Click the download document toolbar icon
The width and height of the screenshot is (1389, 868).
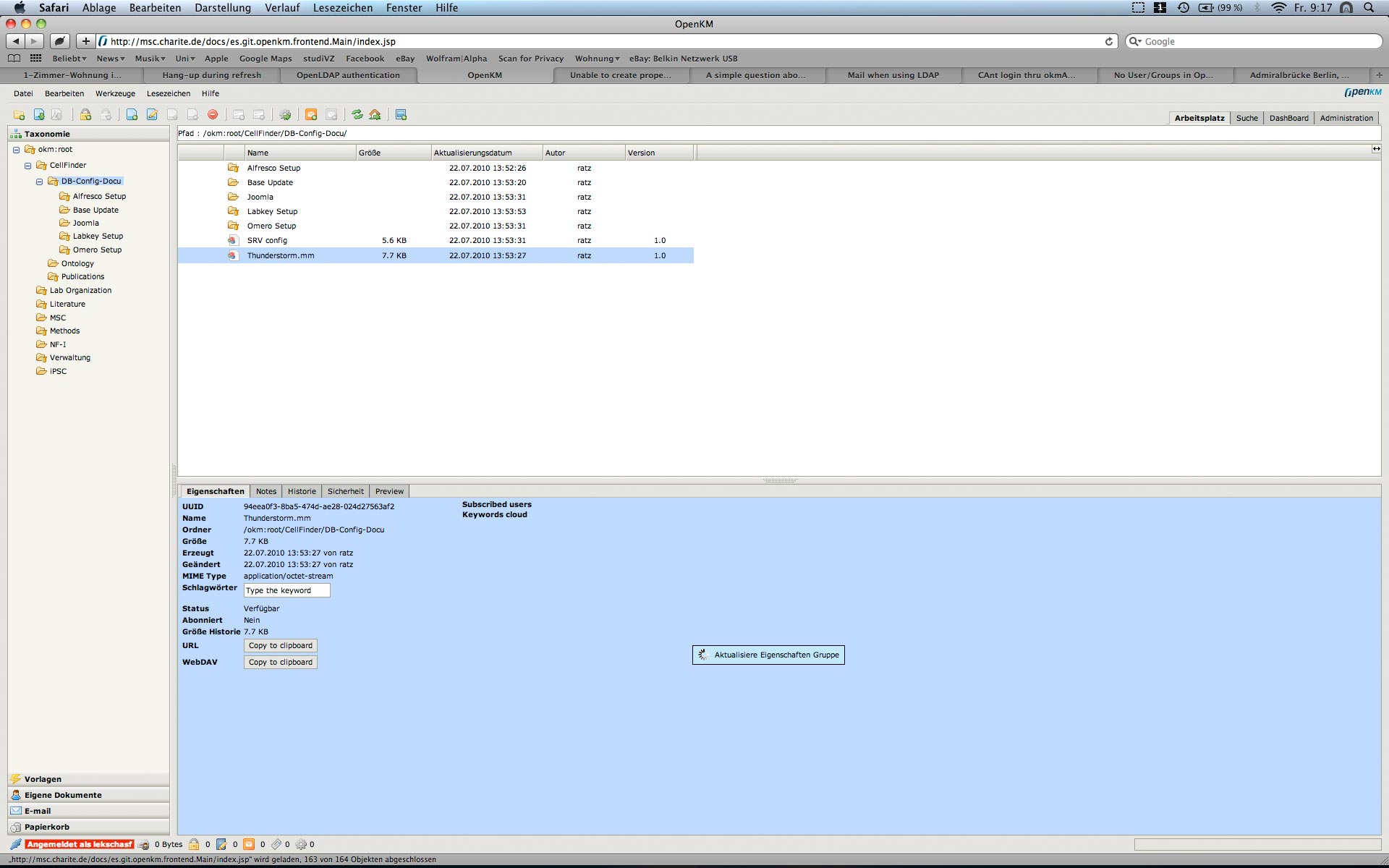39,115
